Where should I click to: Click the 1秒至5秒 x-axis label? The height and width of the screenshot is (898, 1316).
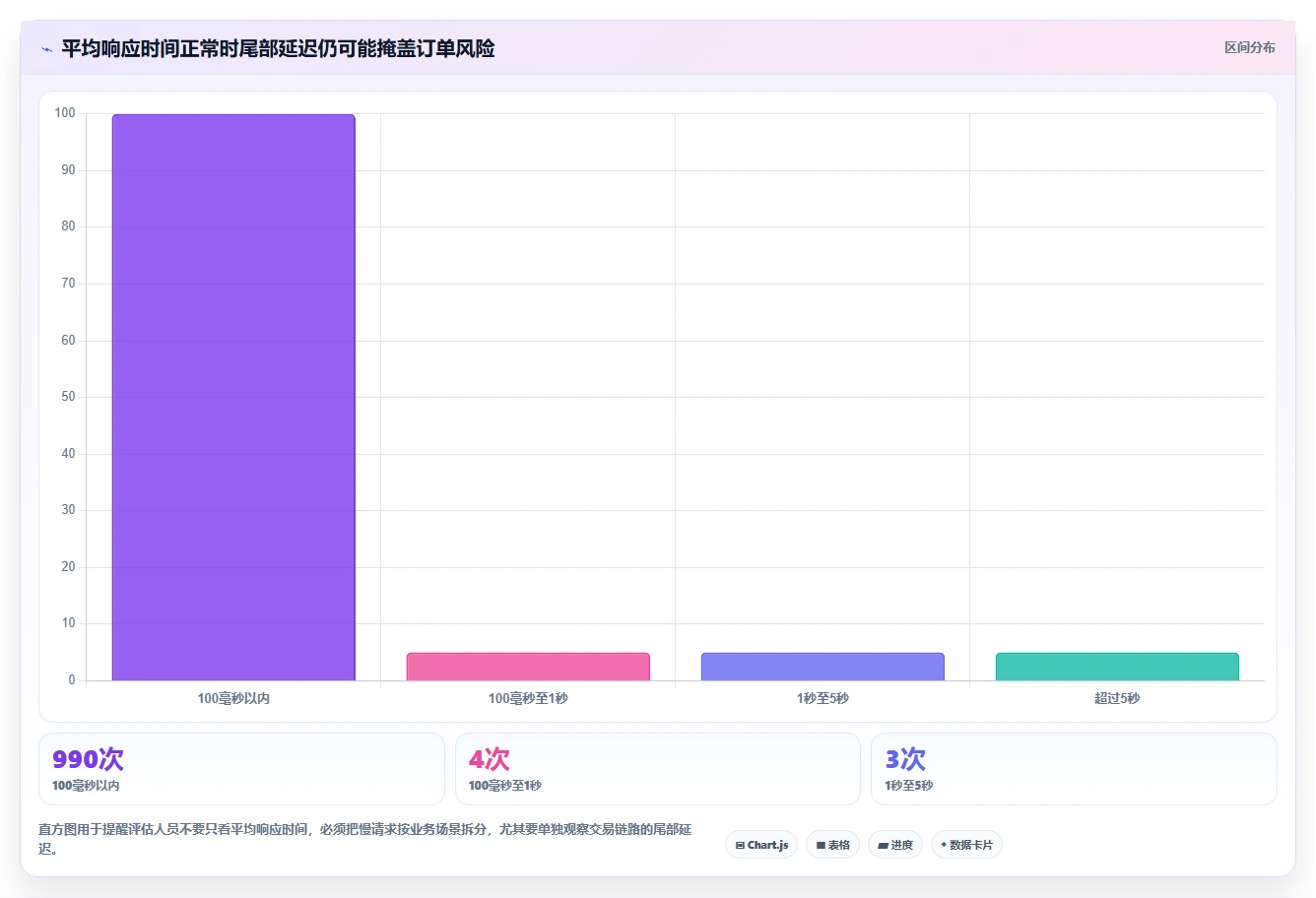click(822, 698)
